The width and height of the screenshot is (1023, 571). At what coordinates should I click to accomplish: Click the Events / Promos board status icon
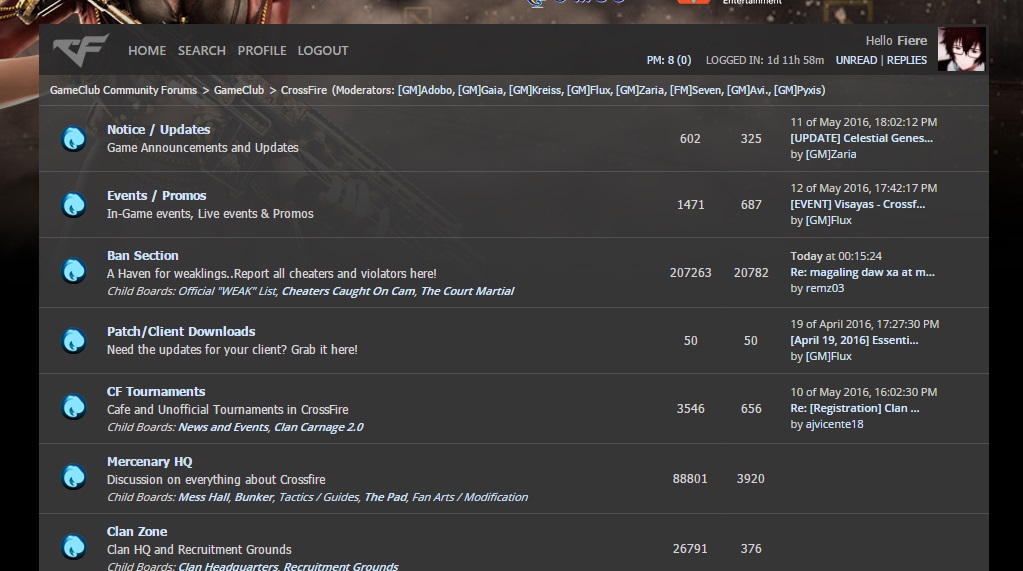74,204
